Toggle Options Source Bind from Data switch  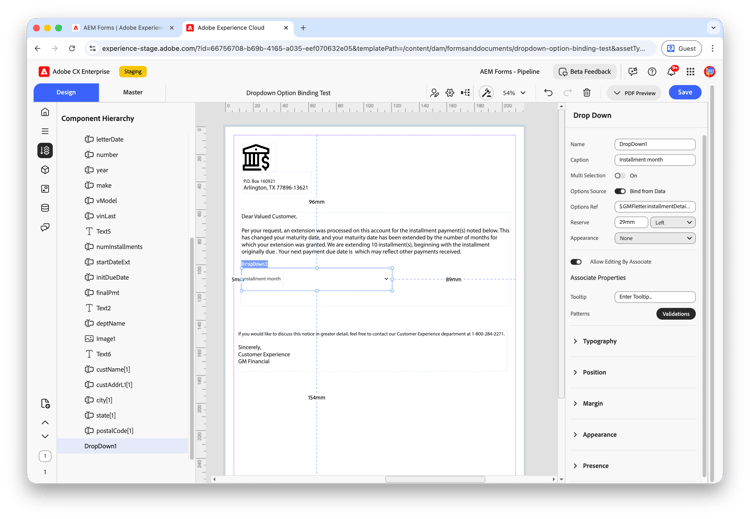click(x=620, y=191)
